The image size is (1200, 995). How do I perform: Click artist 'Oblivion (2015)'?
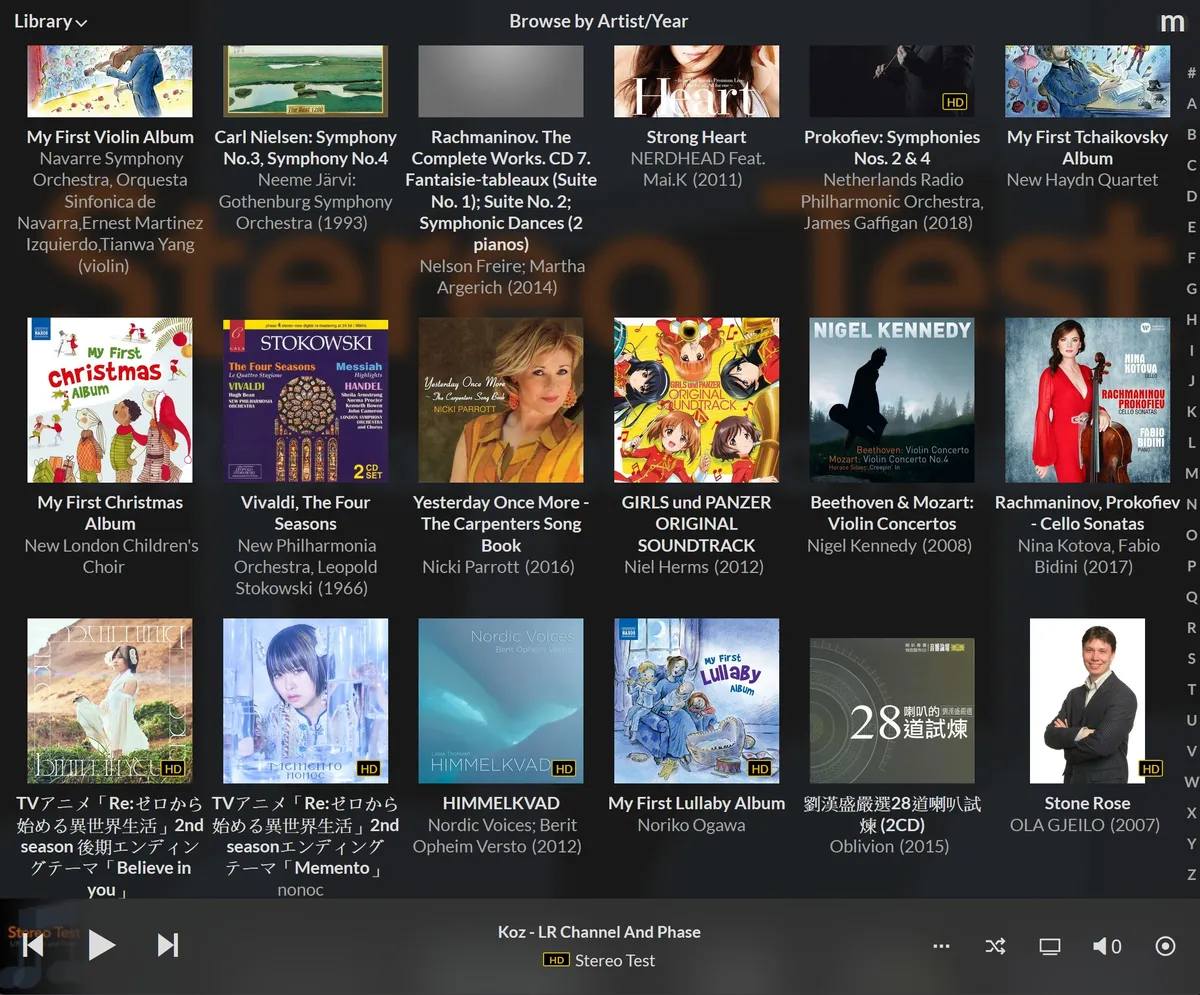(890, 846)
